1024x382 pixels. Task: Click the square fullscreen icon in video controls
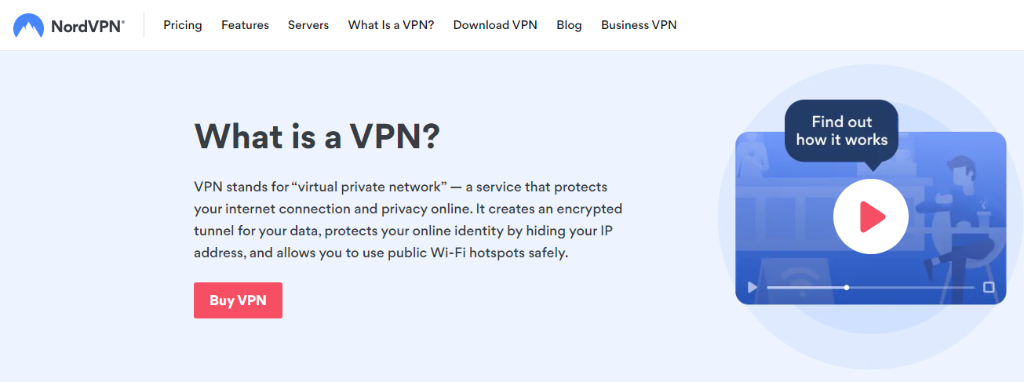[x=989, y=287]
